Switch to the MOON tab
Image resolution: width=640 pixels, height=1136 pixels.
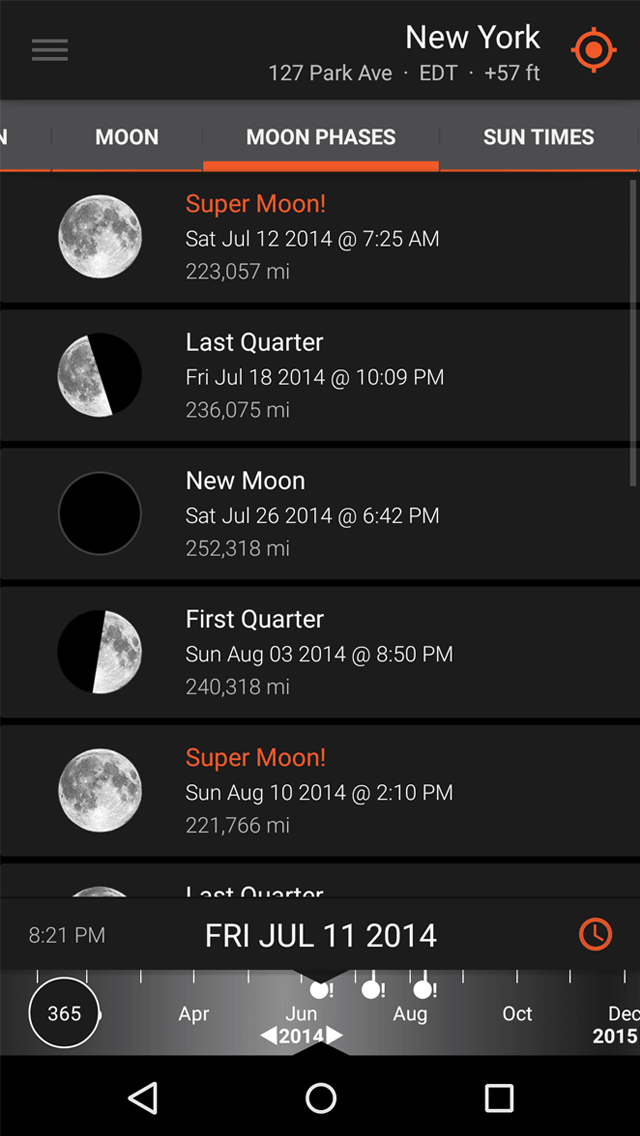pyautogui.click(x=126, y=137)
